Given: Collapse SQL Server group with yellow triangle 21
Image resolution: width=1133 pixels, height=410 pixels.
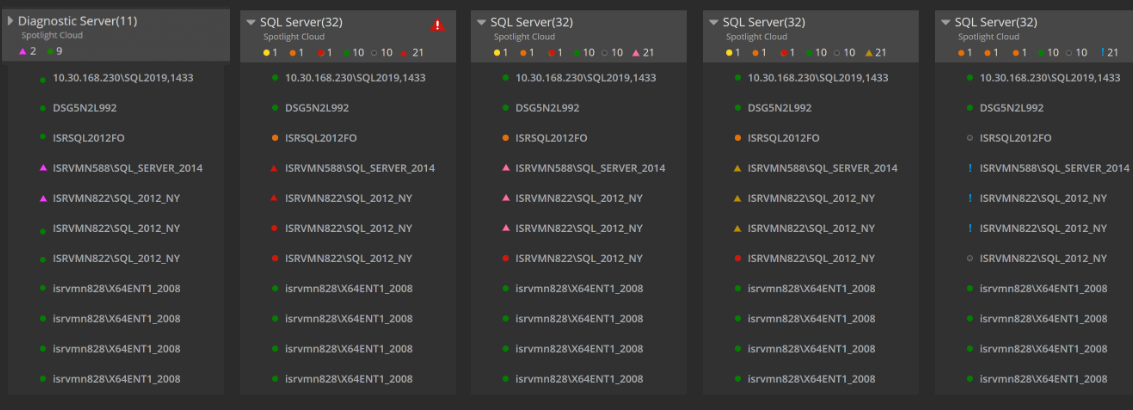Looking at the screenshot, I should pyautogui.click(x=714, y=22).
